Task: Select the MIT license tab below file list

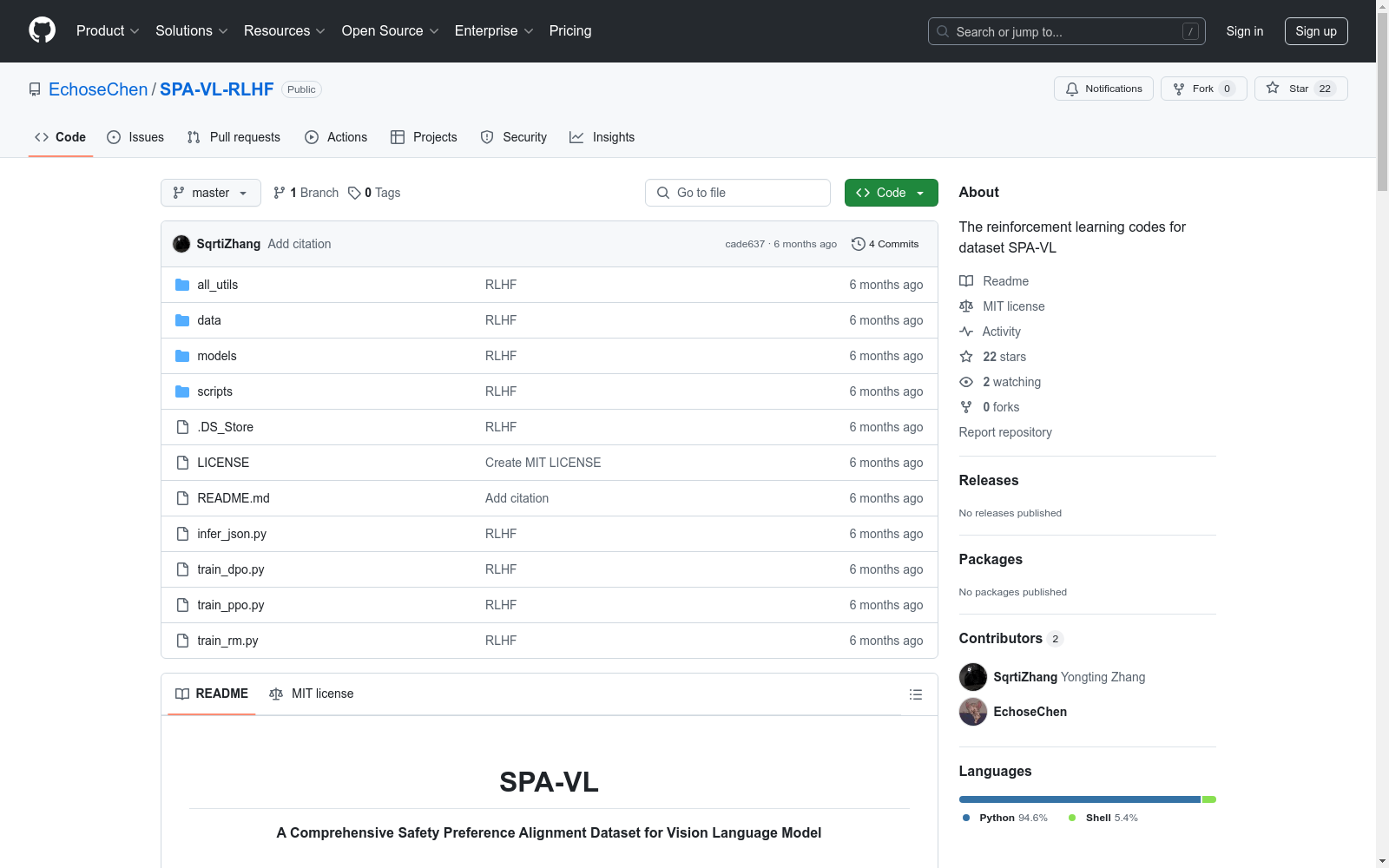Action: (x=312, y=694)
